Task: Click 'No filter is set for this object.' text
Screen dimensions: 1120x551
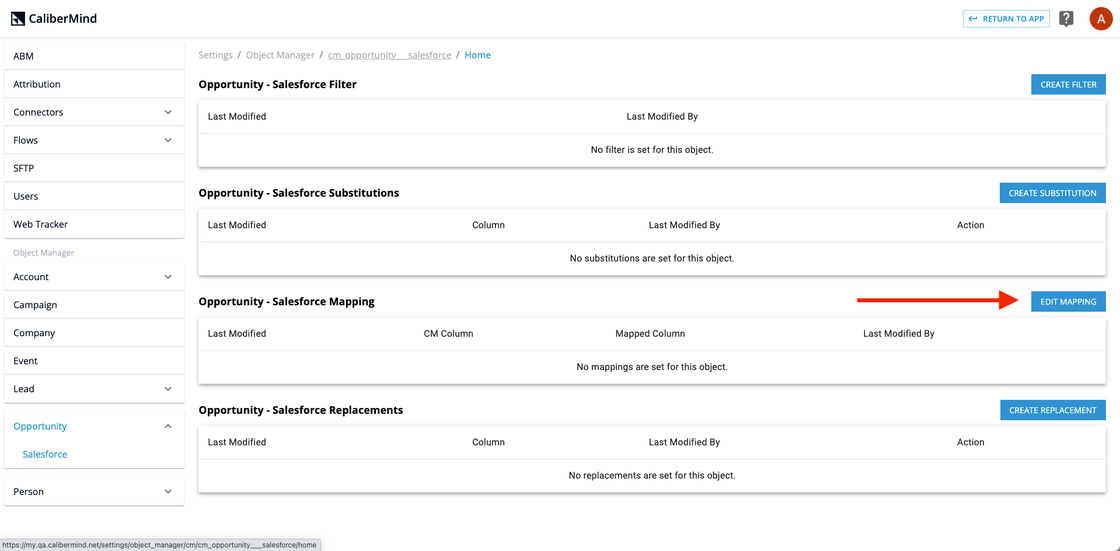Action: pyautogui.click(x=652, y=150)
